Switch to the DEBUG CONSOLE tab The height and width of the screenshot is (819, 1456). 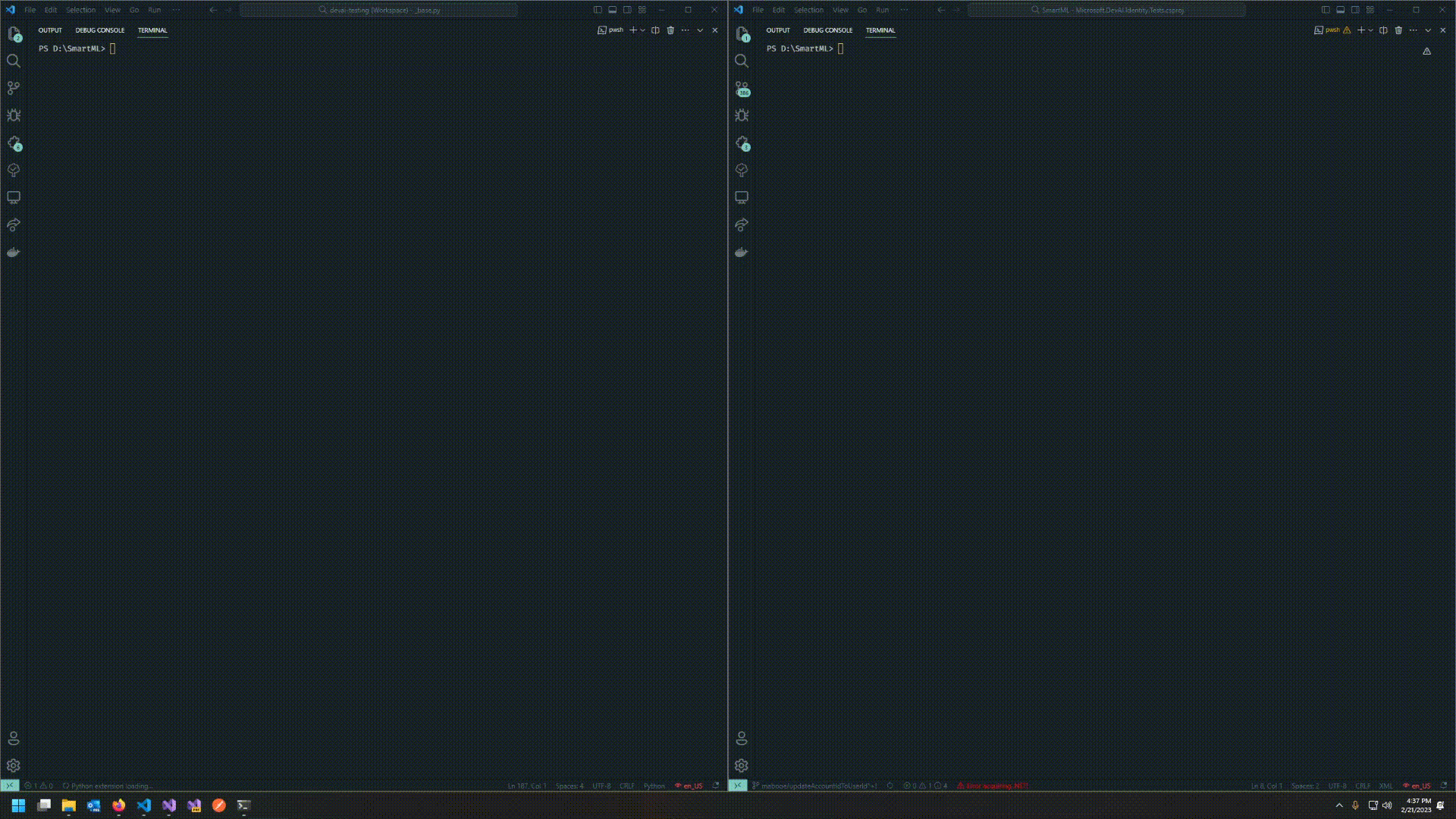(x=99, y=30)
